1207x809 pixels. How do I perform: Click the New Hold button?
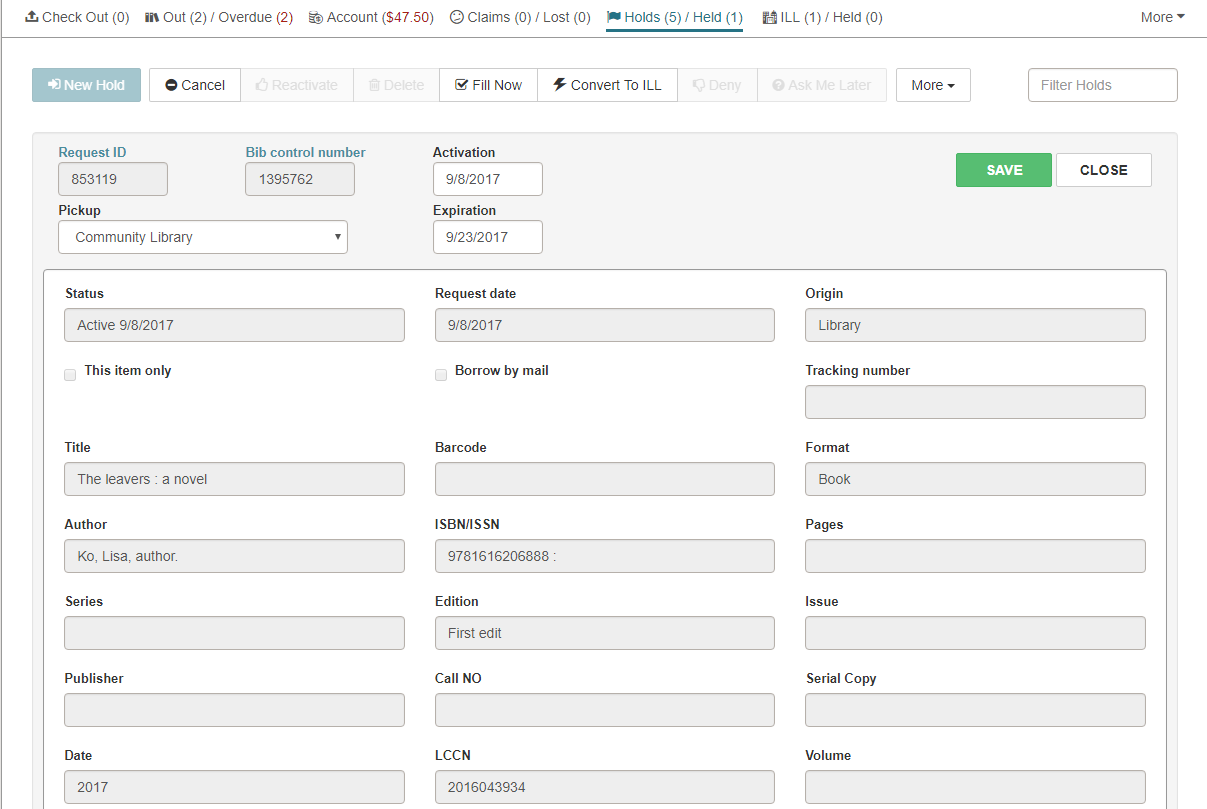pos(86,85)
